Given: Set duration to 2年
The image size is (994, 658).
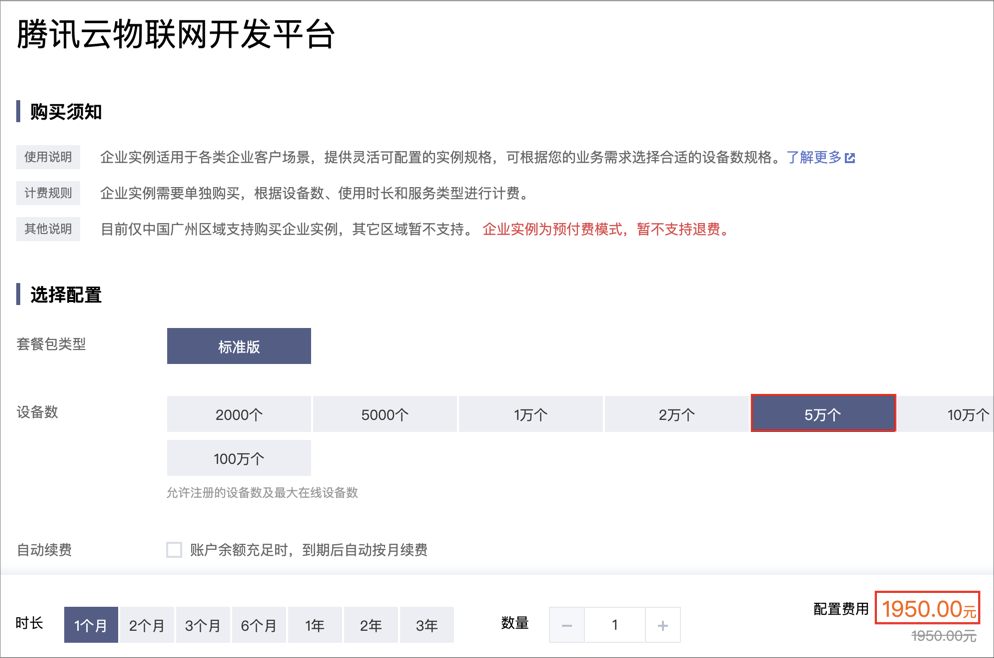Looking at the screenshot, I should pos(371,625).
